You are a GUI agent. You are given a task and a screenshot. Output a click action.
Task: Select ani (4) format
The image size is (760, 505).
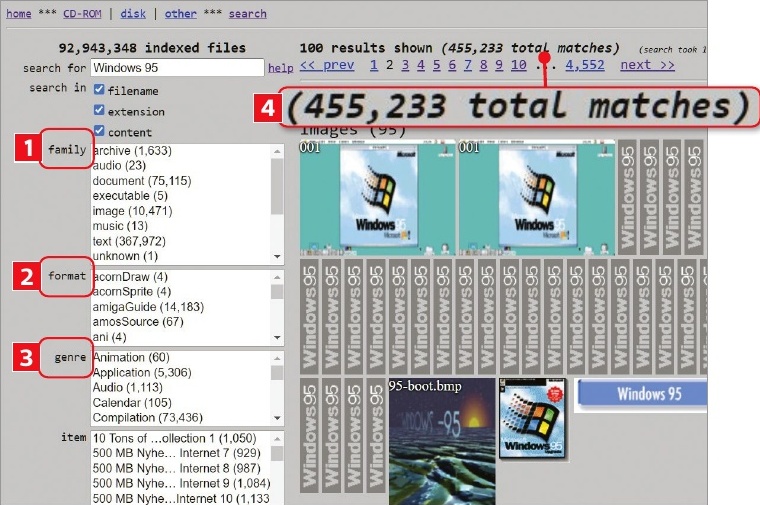[x=110, y=337]
